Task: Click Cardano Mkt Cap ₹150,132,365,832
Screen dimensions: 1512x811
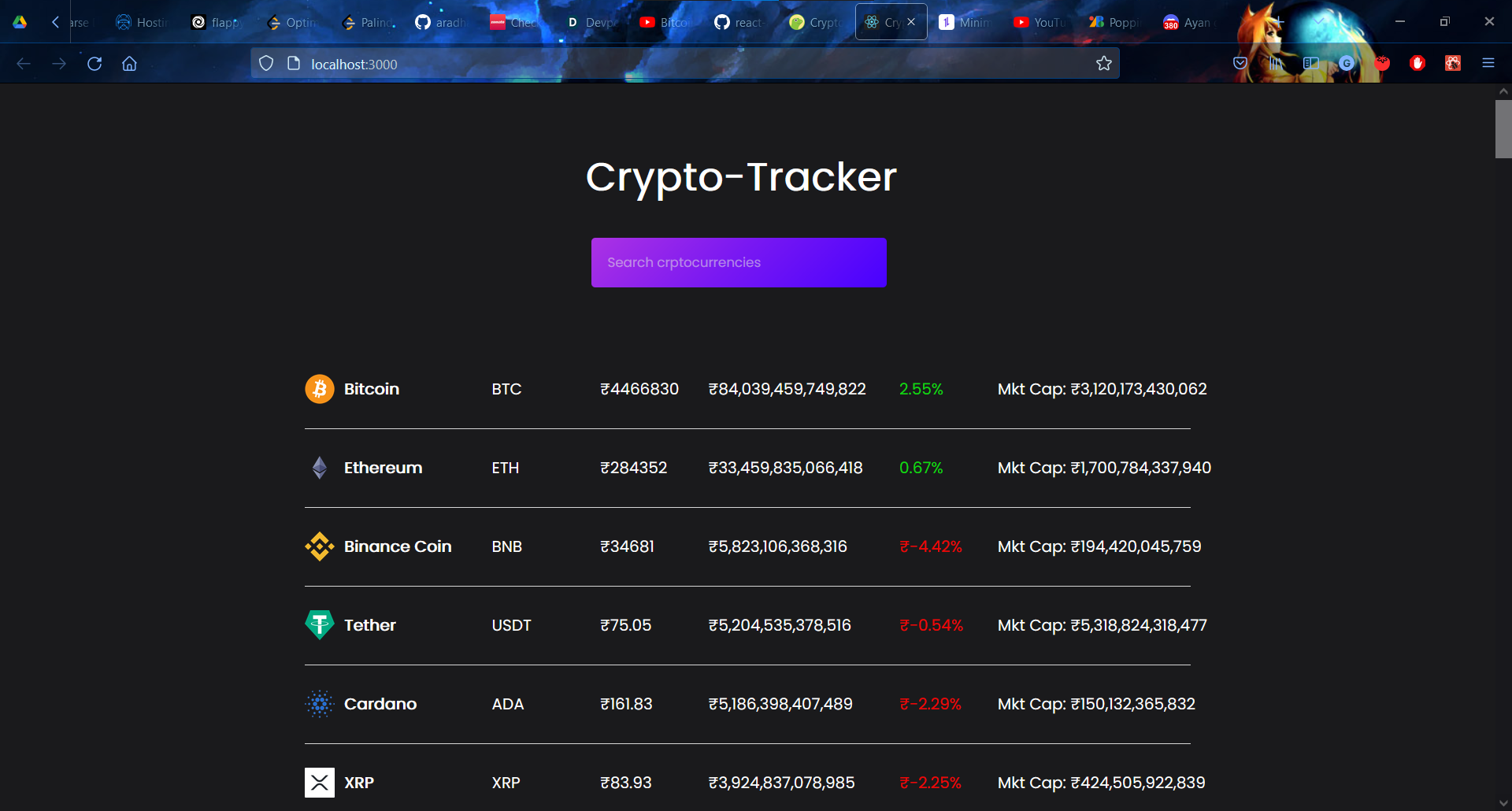Action: pos(1096,704)
